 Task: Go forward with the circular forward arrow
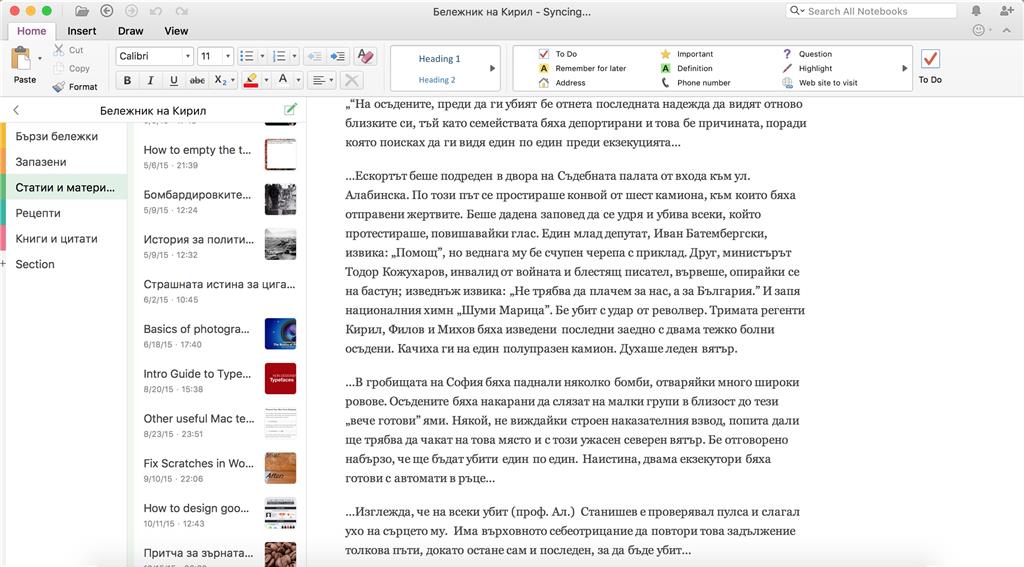(x=131, y=11)
